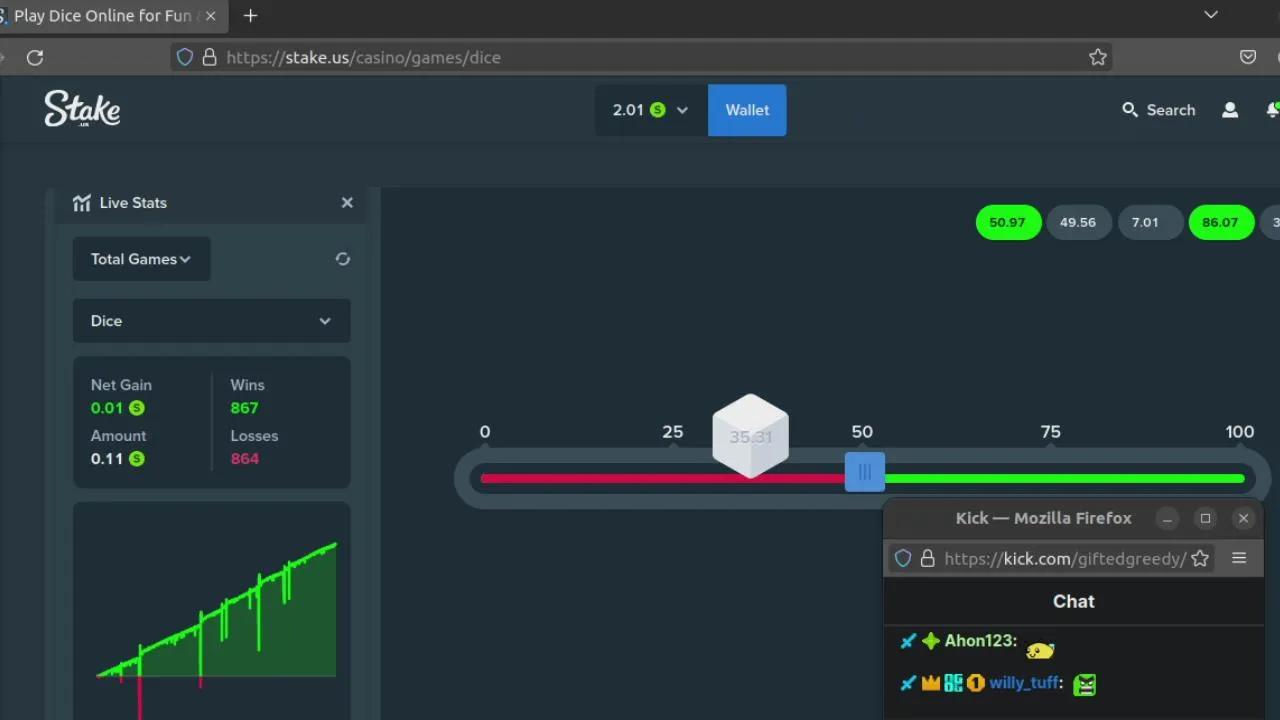The width and height of the screenshot is (1280, 720).
Task: Click the stake.us address bar
Action: click(640, 57)
